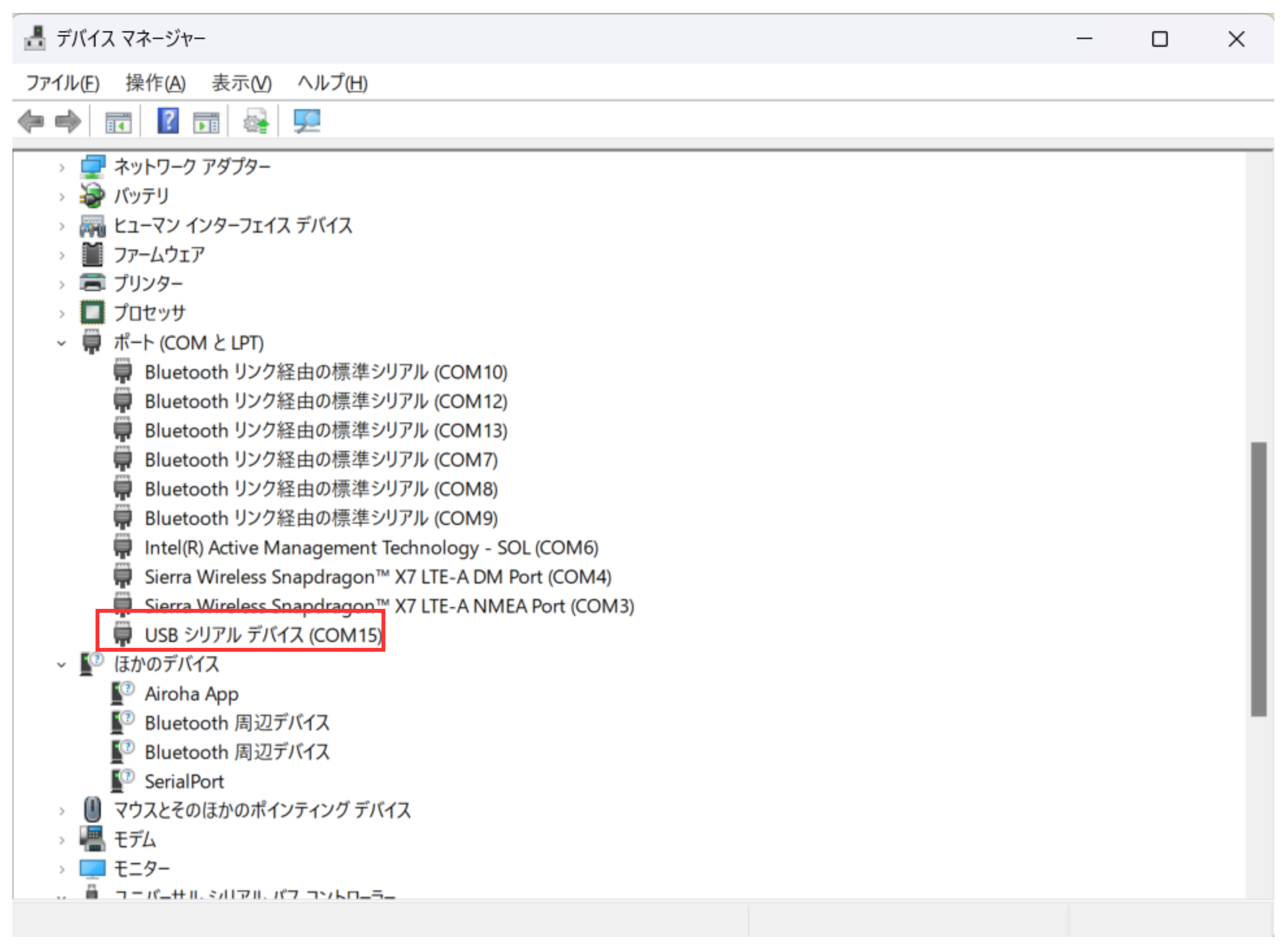Select the Airoha App unknown device
The image size is (1288, 950).
pos(191,694)
